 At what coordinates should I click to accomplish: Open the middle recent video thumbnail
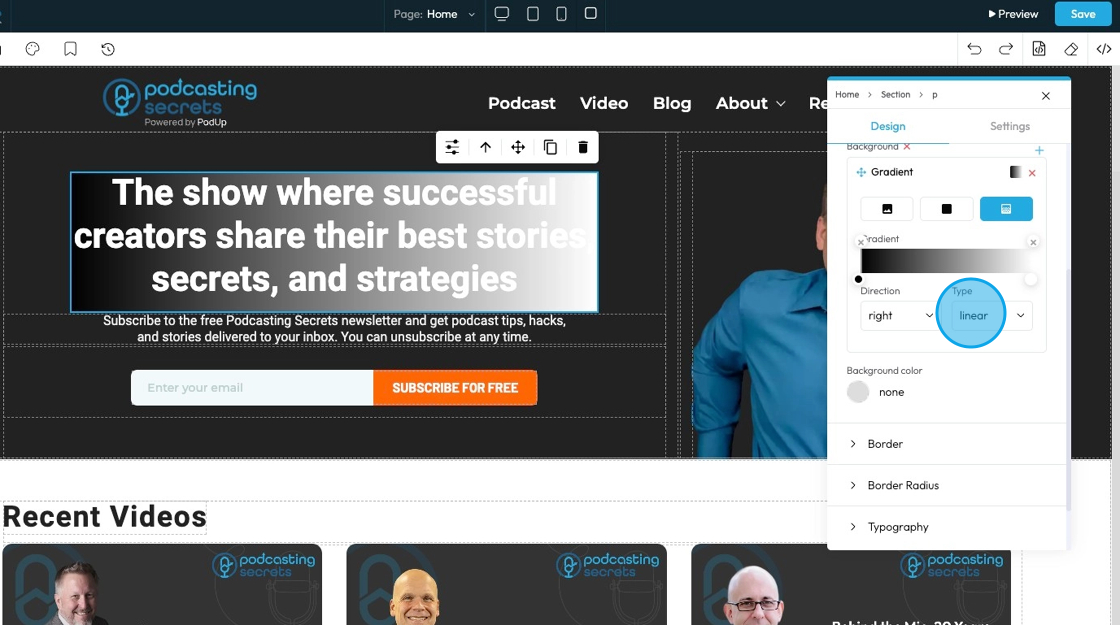(x=506, y=584)
